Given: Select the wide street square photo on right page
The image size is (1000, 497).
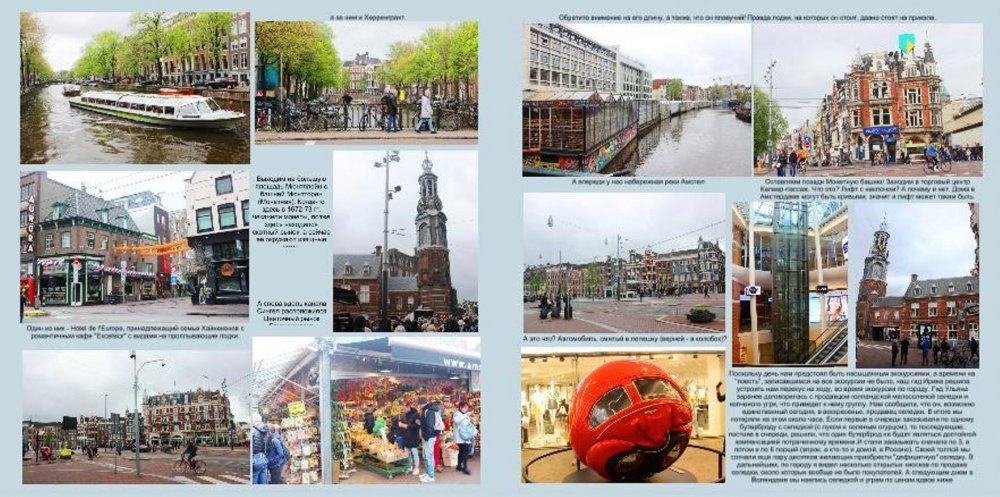Looking at the screenshot, I should (x=624, y=263).
